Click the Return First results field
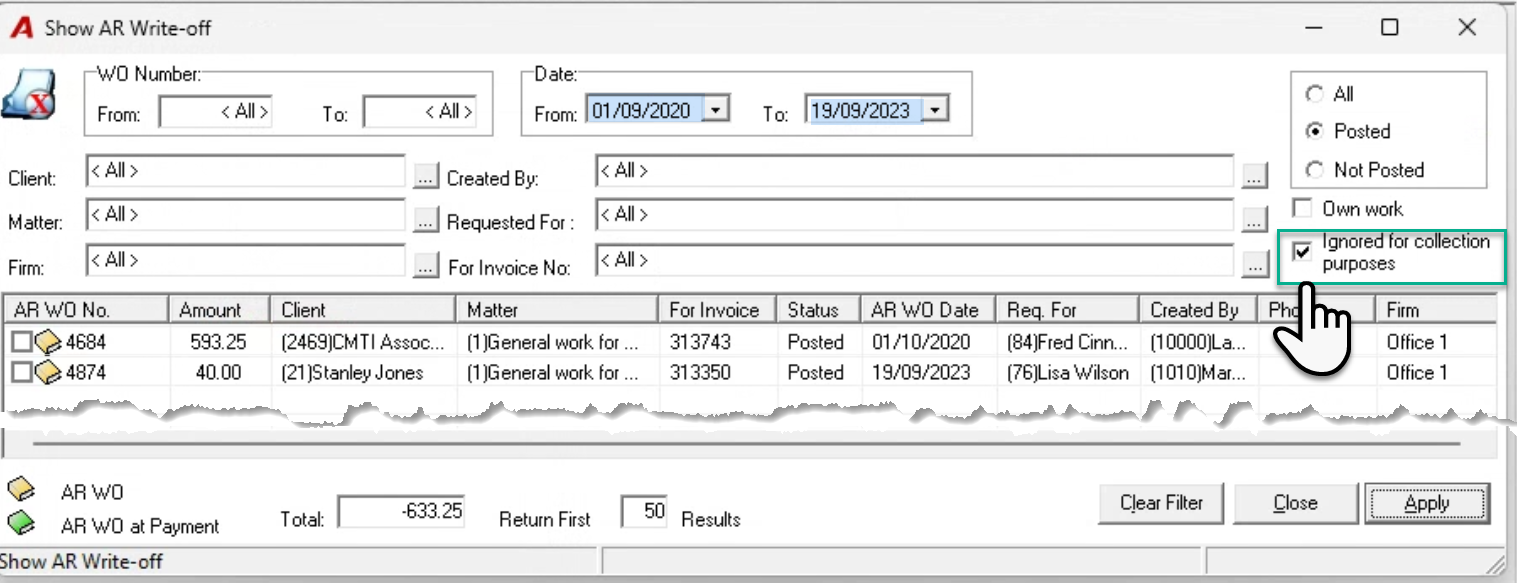1517x585 pixels. pos(645,512)
